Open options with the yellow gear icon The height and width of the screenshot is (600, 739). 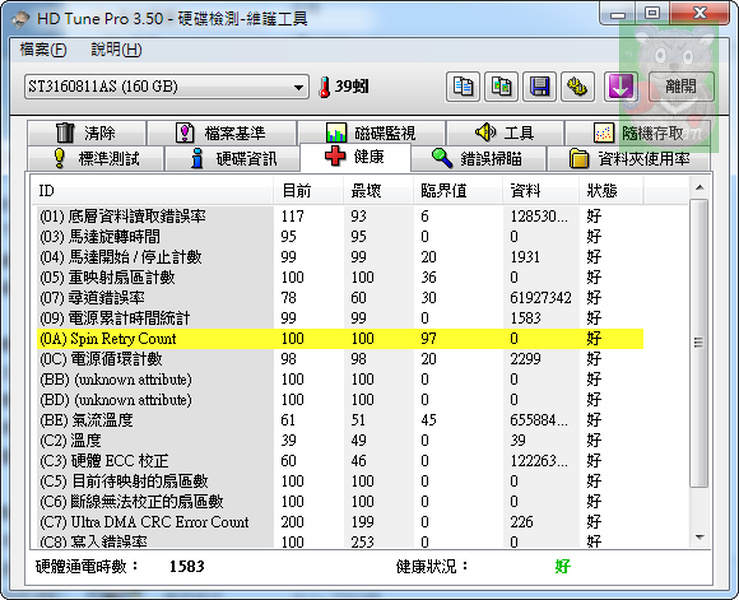pos(577,87)
